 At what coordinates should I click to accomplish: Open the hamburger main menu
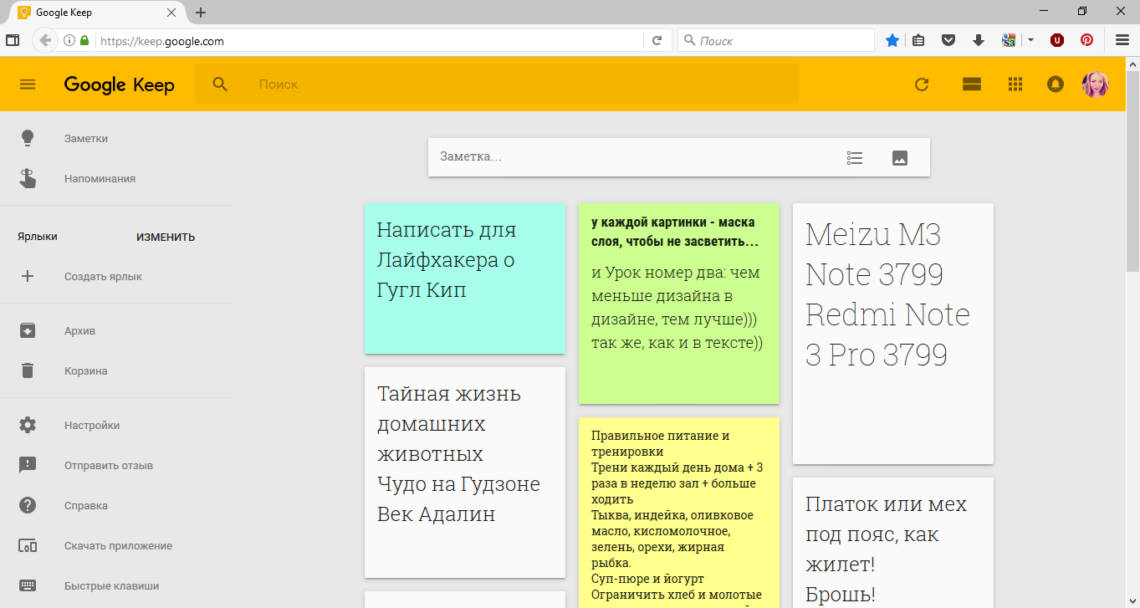click(x=27, y=84)
